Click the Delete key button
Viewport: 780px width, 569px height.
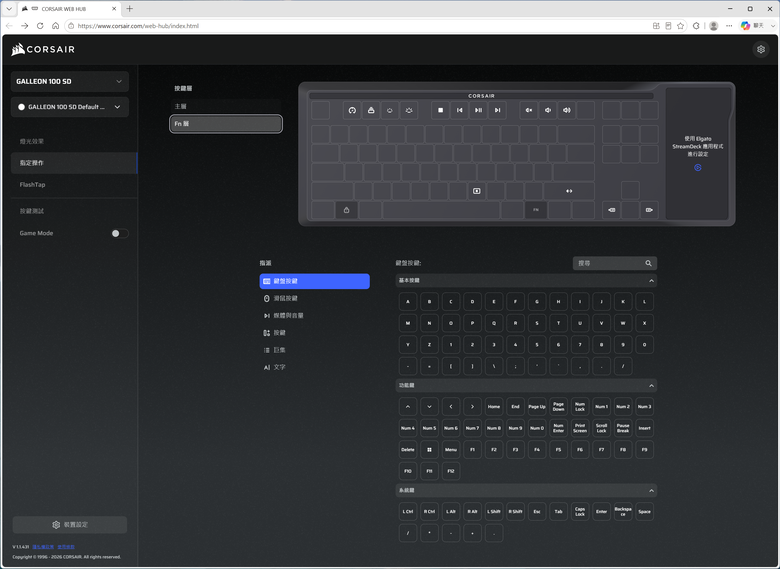[x=408, y=450]
